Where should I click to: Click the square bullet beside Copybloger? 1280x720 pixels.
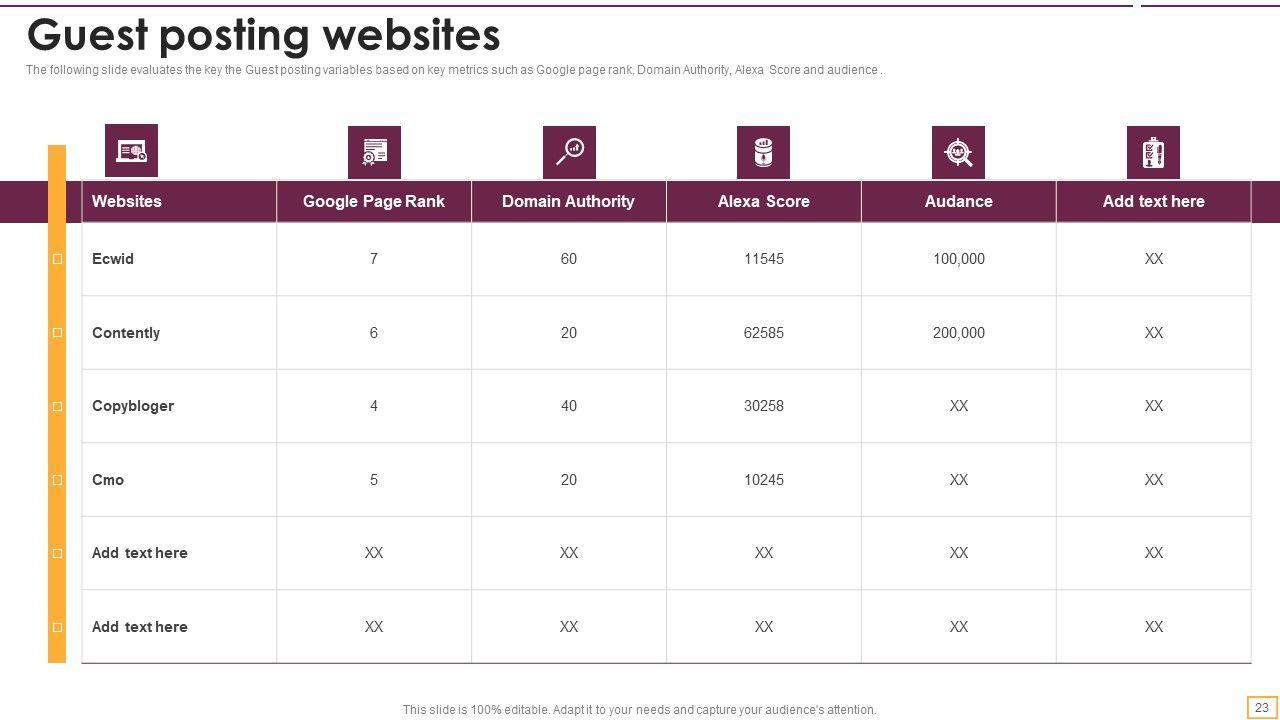(x=57, y=406)
